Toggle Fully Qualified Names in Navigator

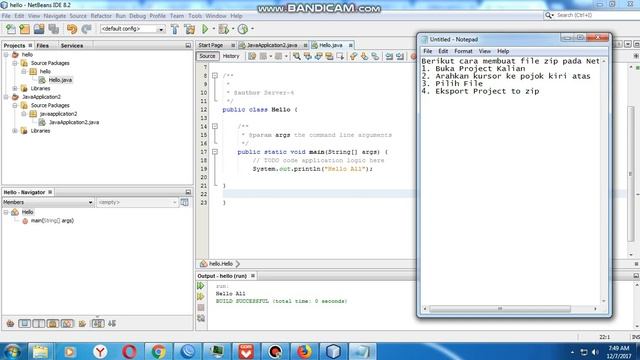tap(82, 324)
